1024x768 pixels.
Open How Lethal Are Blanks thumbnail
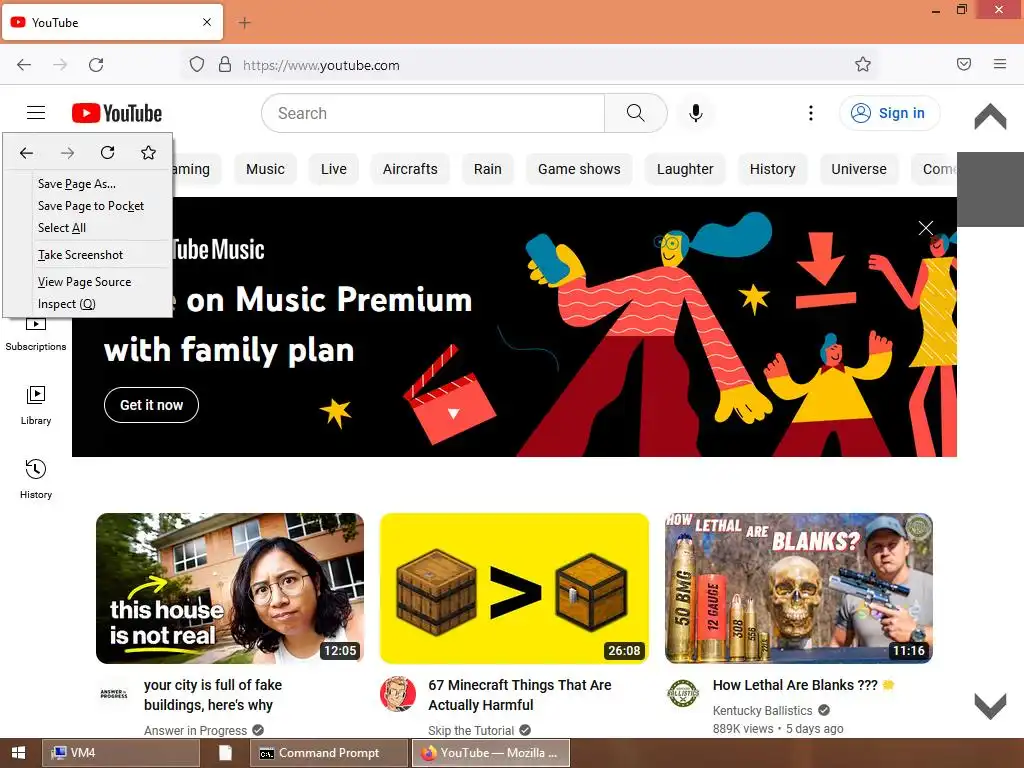(x=799, y=588)
